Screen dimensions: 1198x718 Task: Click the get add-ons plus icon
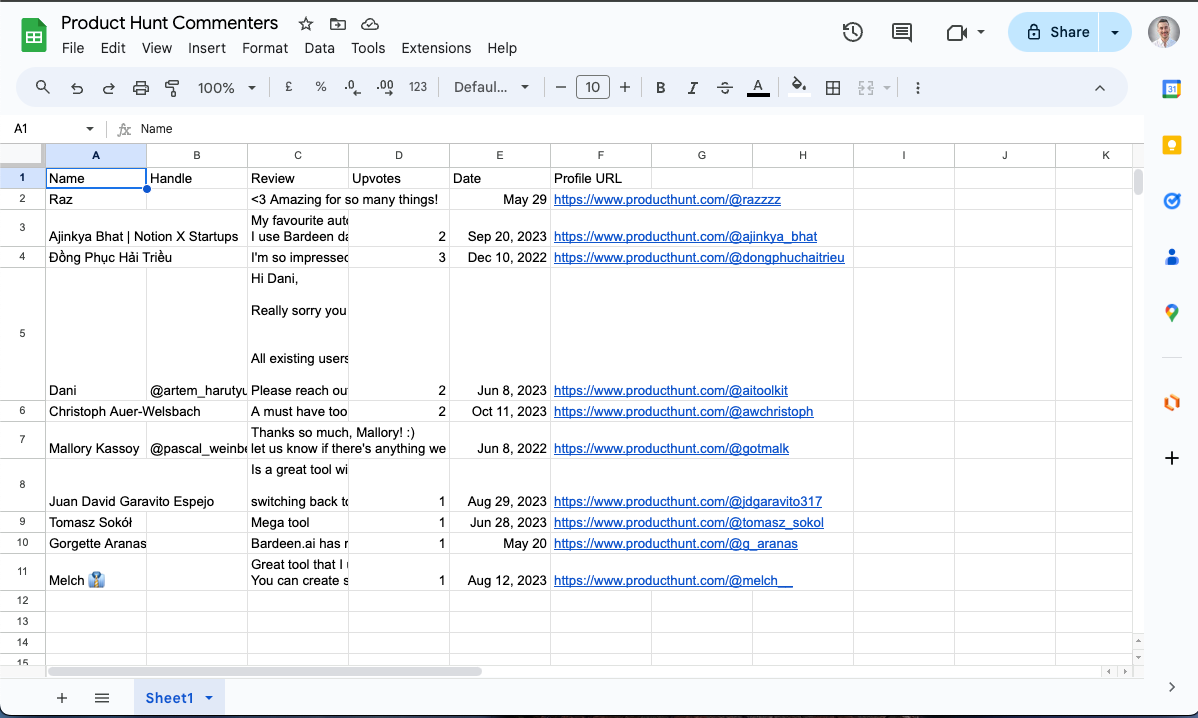(x=1171, y=458)
